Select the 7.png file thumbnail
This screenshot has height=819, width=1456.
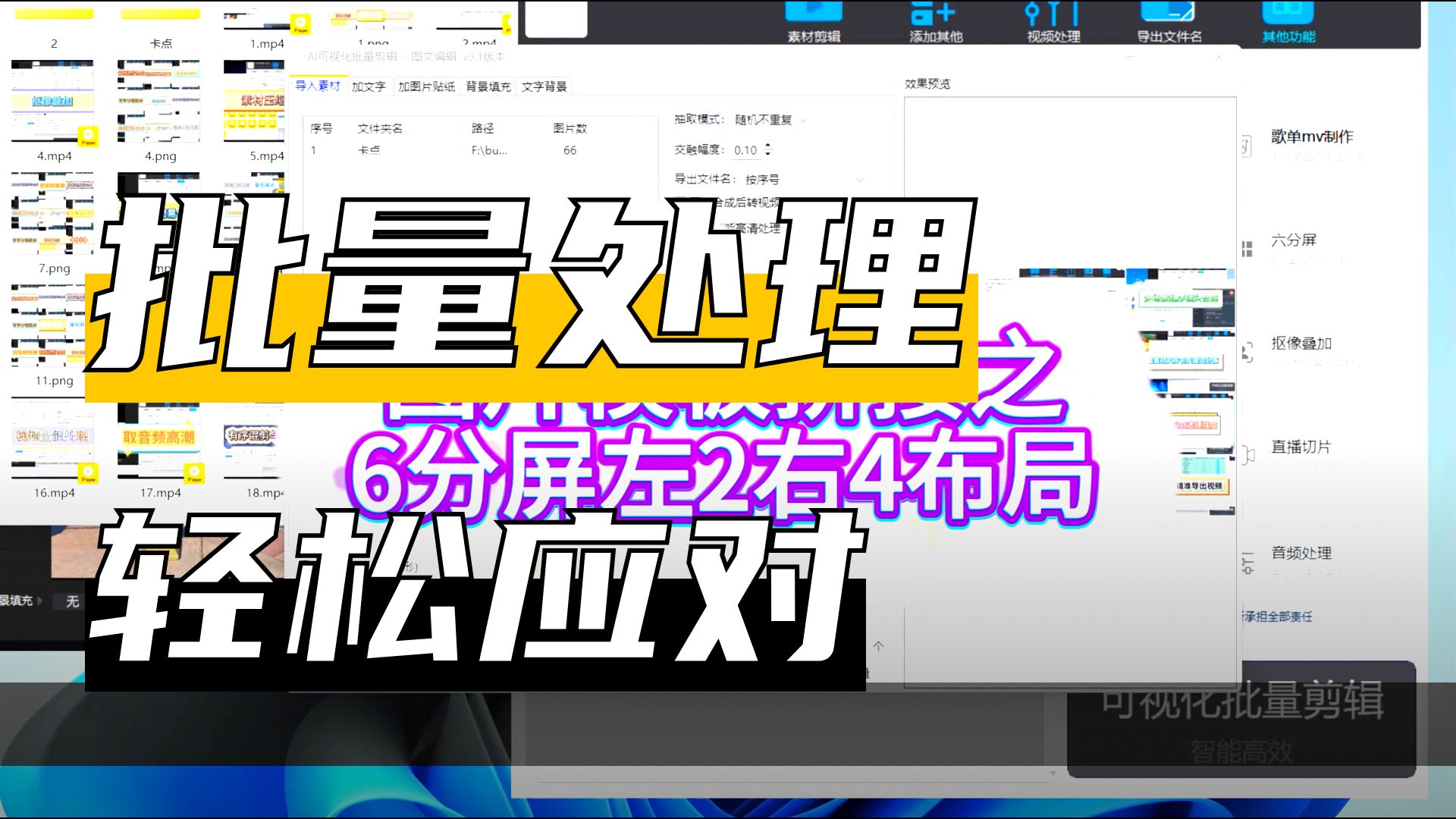pos(53,214)
